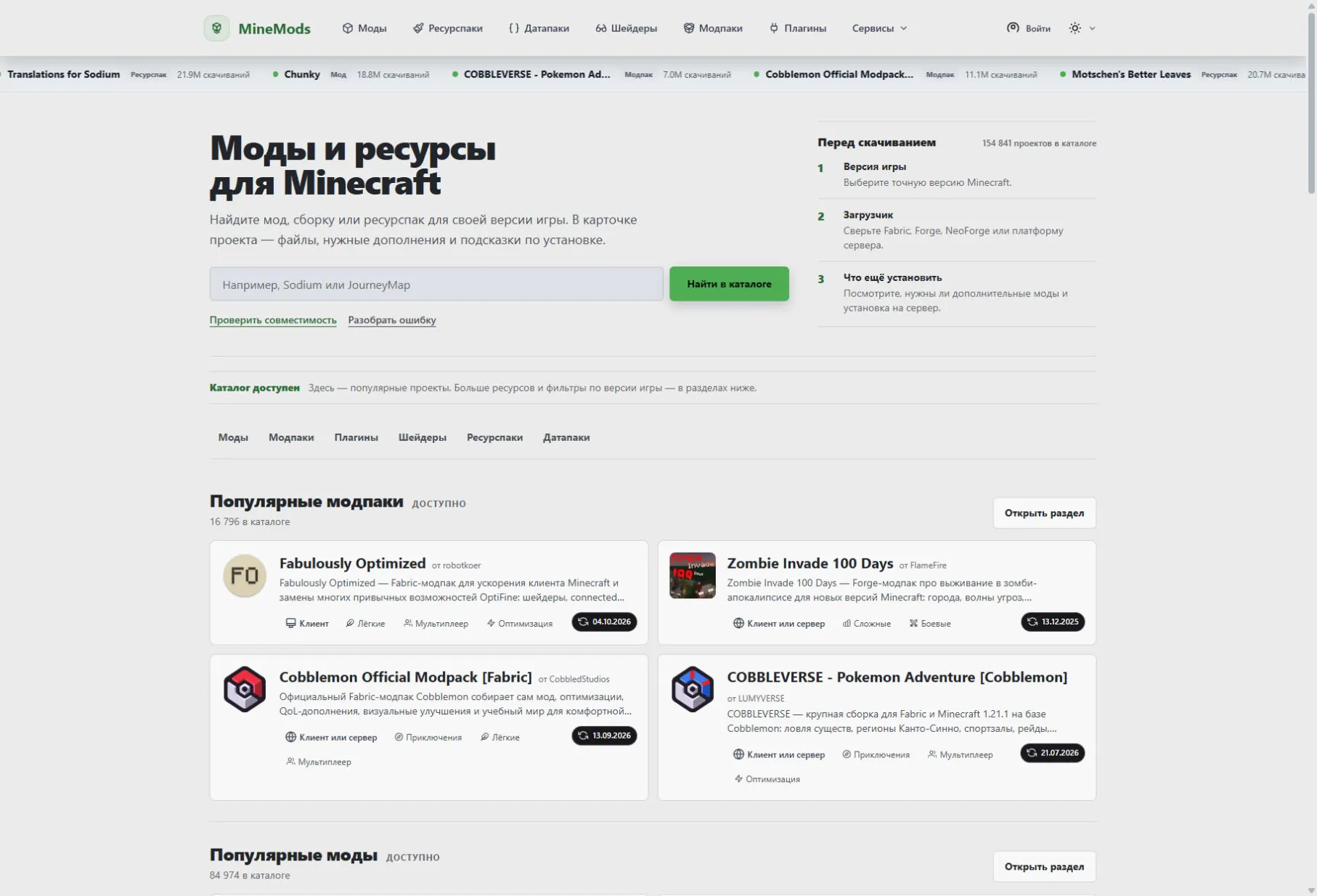Viewport: 1317px width, 896px height.
Task: Click the Оптимизация tag on Fabulously Optimized
Action: (520, 623)
